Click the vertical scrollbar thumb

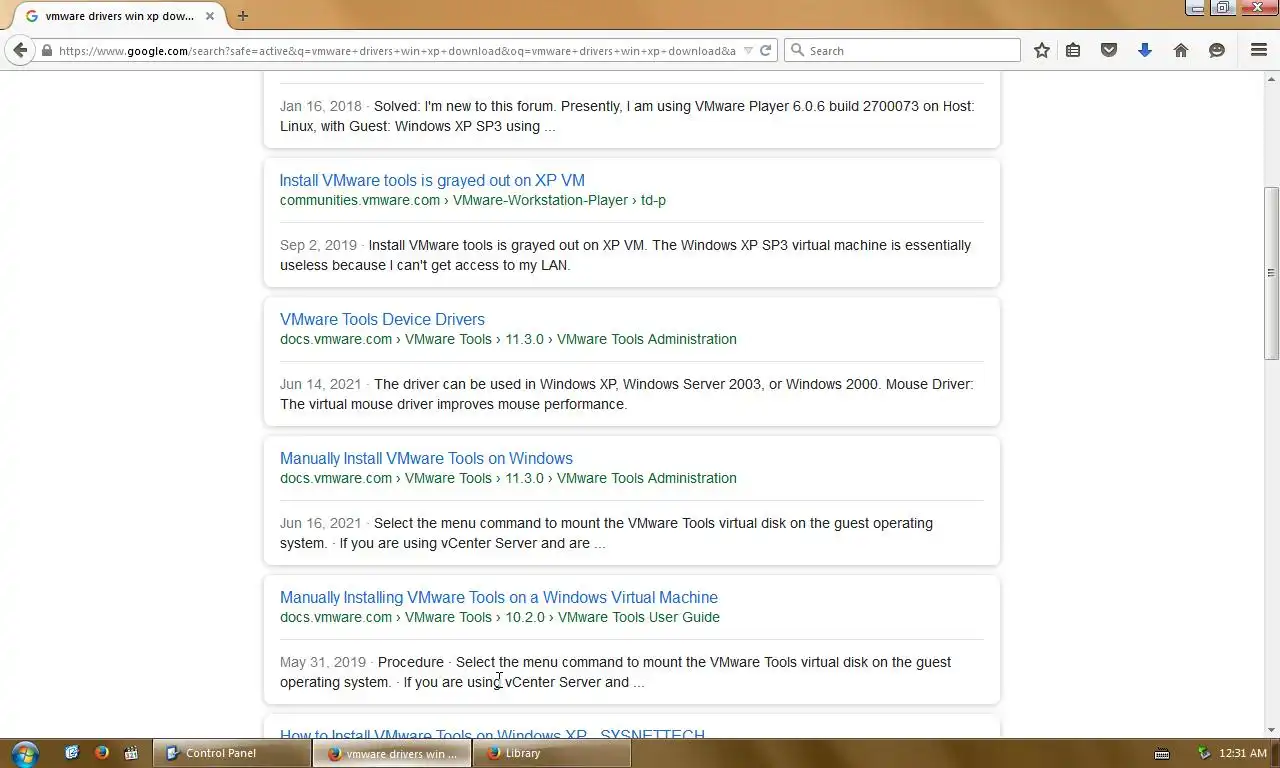[1271, 273]
